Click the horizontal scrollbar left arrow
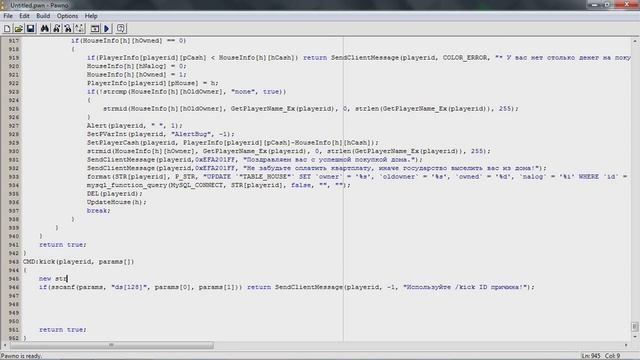The height and width of the screenshot is (360, 640). pos(4,345)
